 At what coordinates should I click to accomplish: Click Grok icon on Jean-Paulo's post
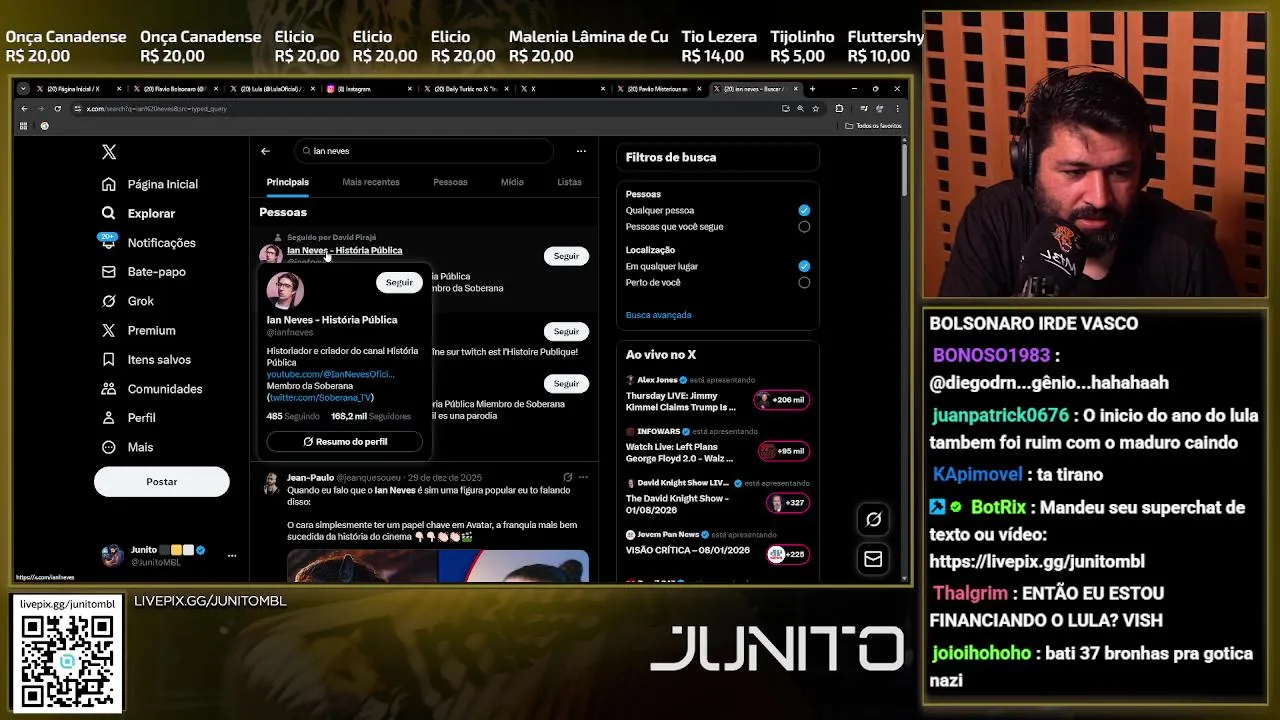568,477
